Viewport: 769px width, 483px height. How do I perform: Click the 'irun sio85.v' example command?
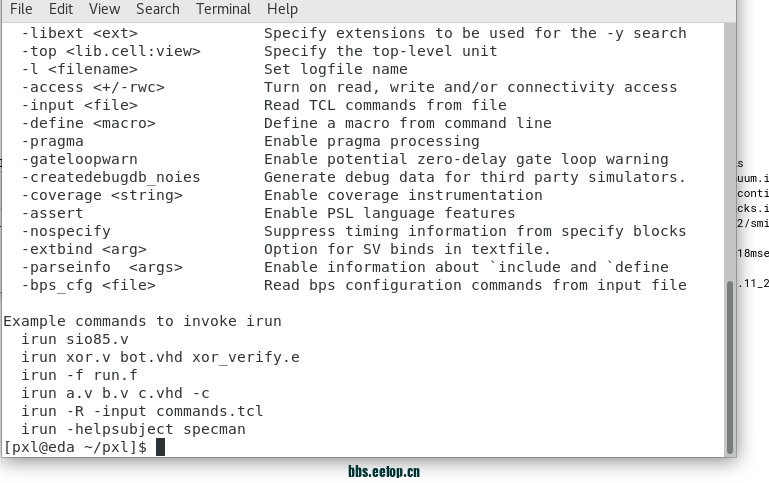(x=75, y=339)
